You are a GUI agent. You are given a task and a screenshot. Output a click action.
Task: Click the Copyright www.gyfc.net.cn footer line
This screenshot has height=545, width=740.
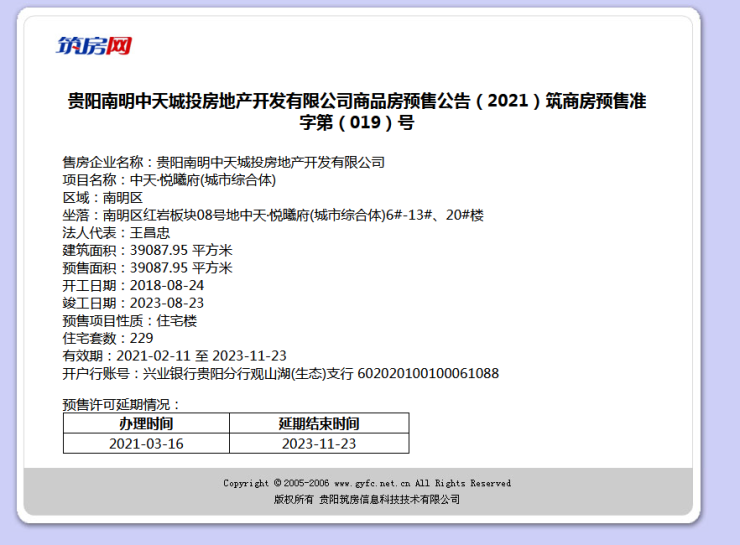pyautogui.click(x=367, y=483)
